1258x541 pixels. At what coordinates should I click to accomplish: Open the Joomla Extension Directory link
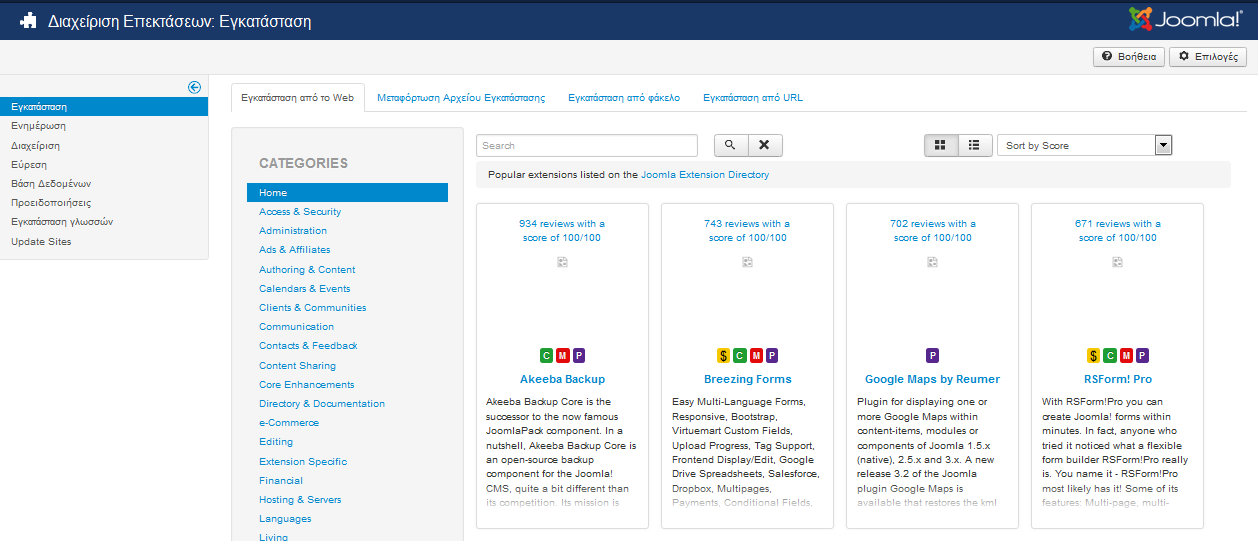pyautogui.click(x=705, y=175)
